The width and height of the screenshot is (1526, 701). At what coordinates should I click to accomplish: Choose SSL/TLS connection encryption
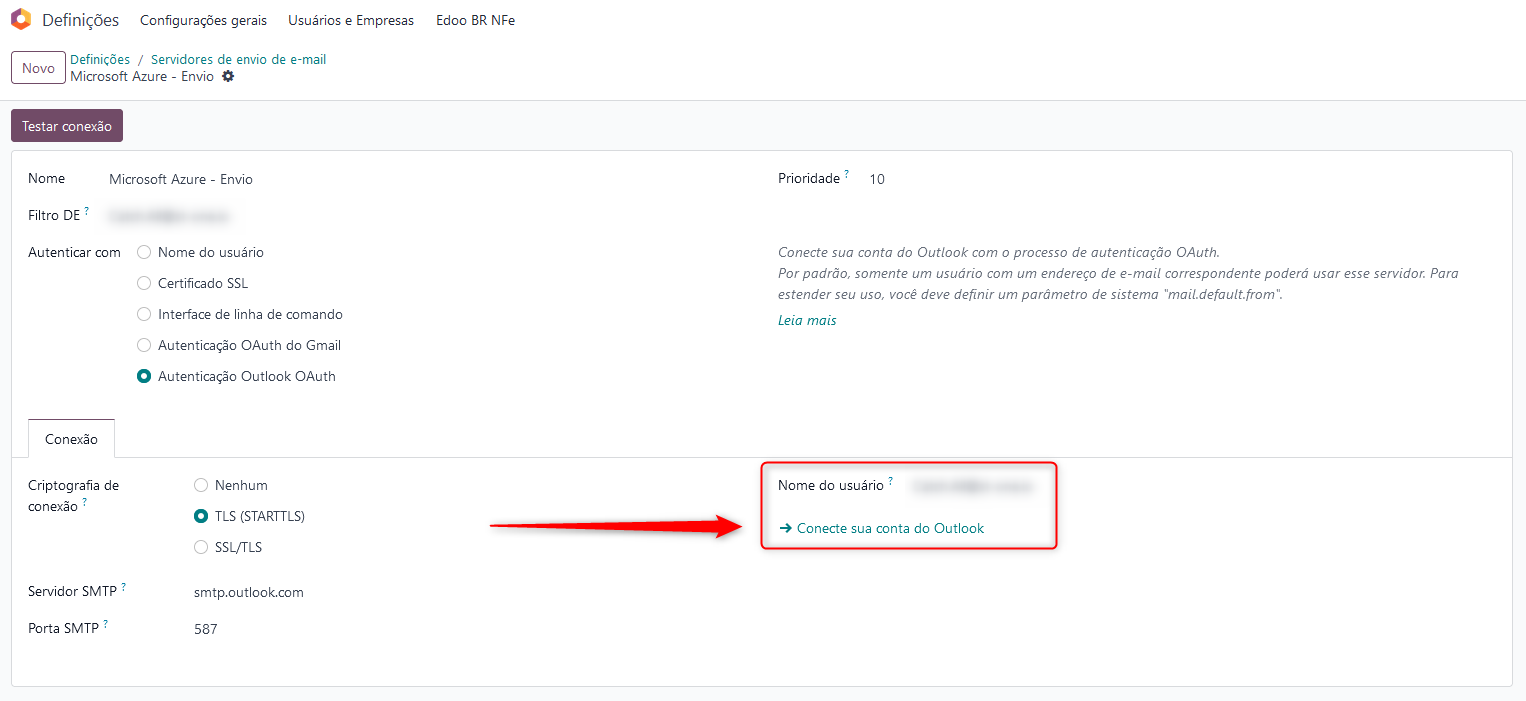(x=201, y=547)
